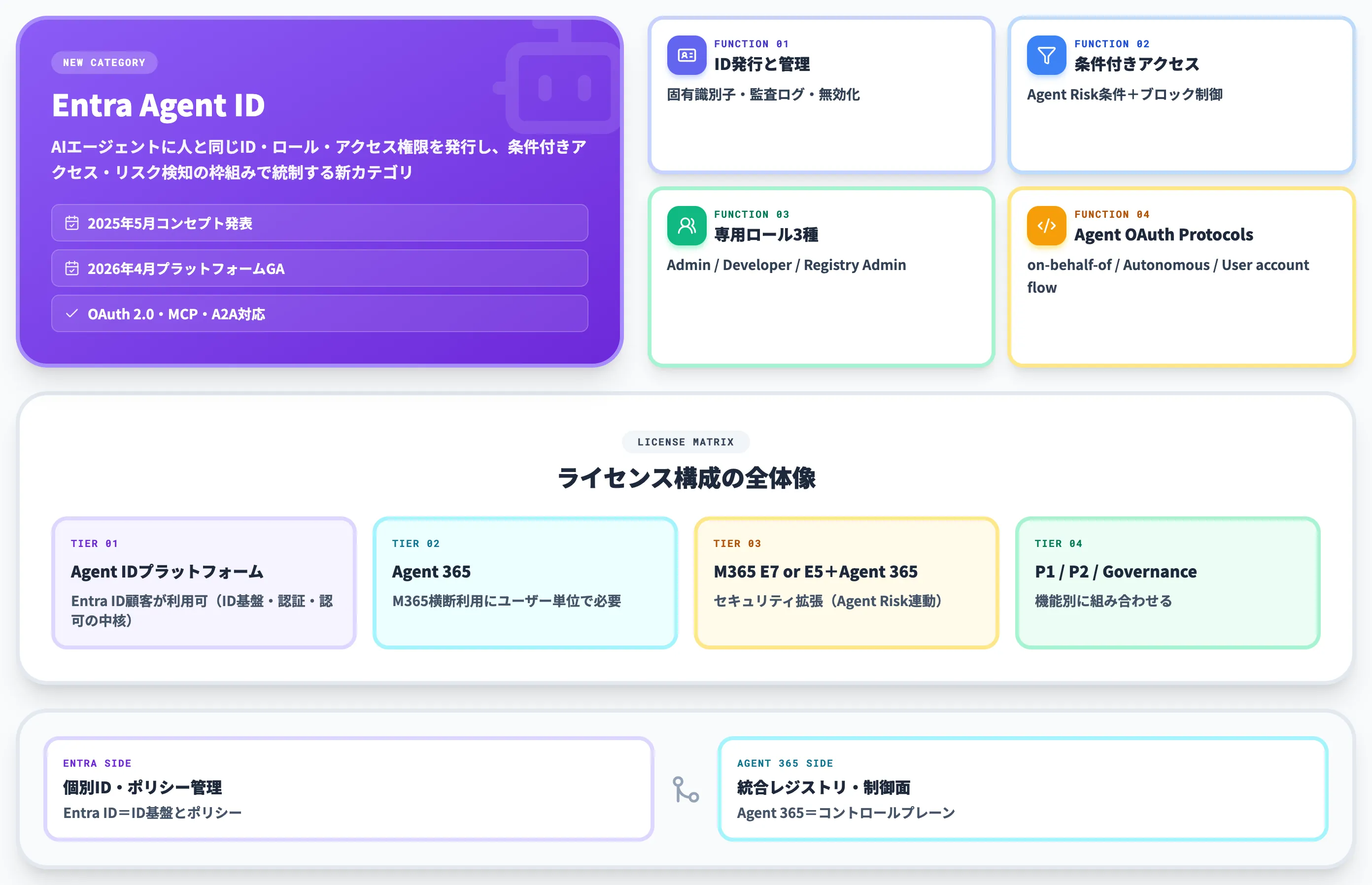1372x885 pixels.
Task: Click the FUNCTION 02 label
Action: [1112, 44]
